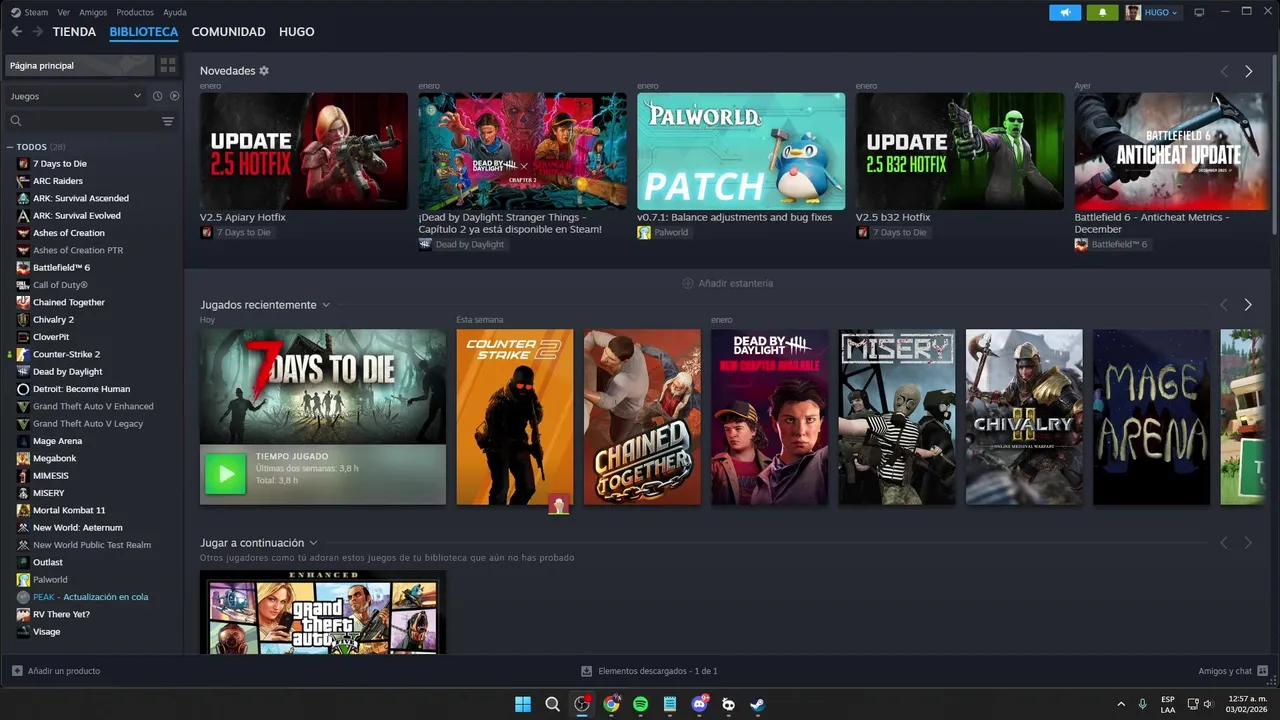The image size is (1280, 720).
Task: Open the Ver menu
Action: tap(64, 12)
